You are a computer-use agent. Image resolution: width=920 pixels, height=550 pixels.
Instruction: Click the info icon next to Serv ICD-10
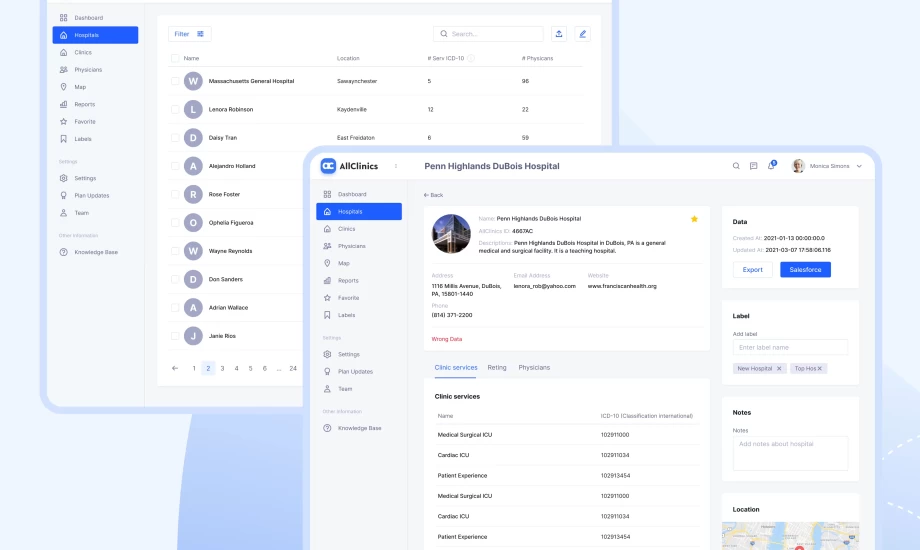[x=471, y=58]
